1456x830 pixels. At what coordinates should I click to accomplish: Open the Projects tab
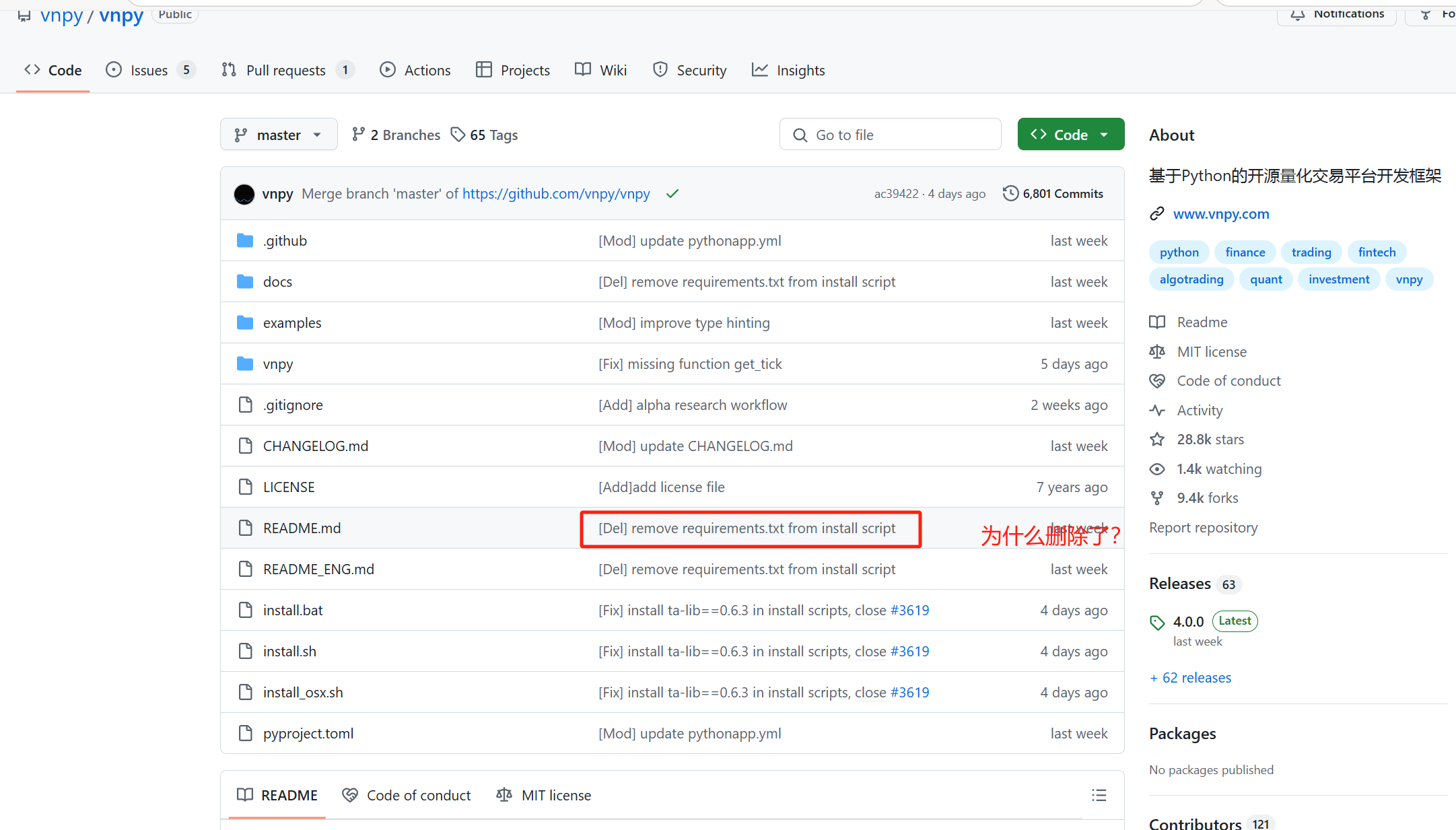click(513, 70)
